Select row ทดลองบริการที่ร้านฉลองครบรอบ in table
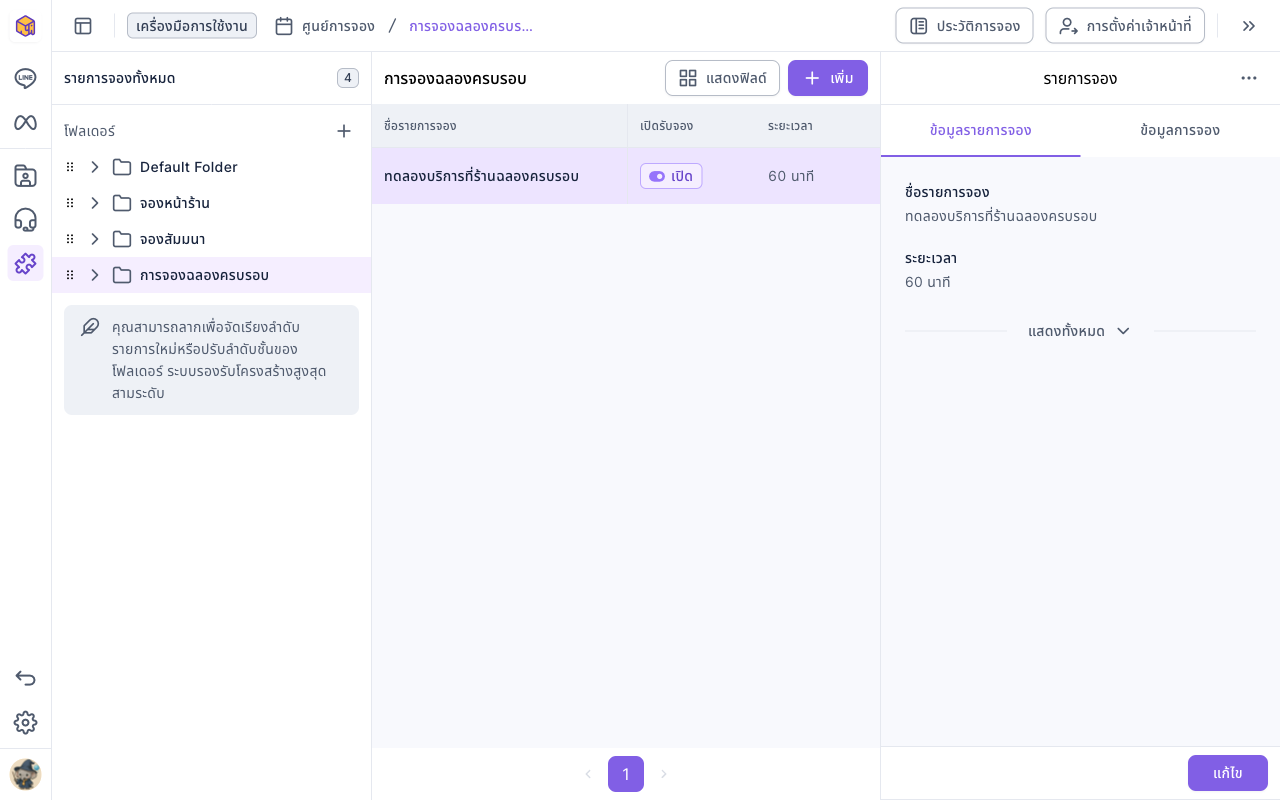The image size is (1280, 800). (x=626, y=176)
